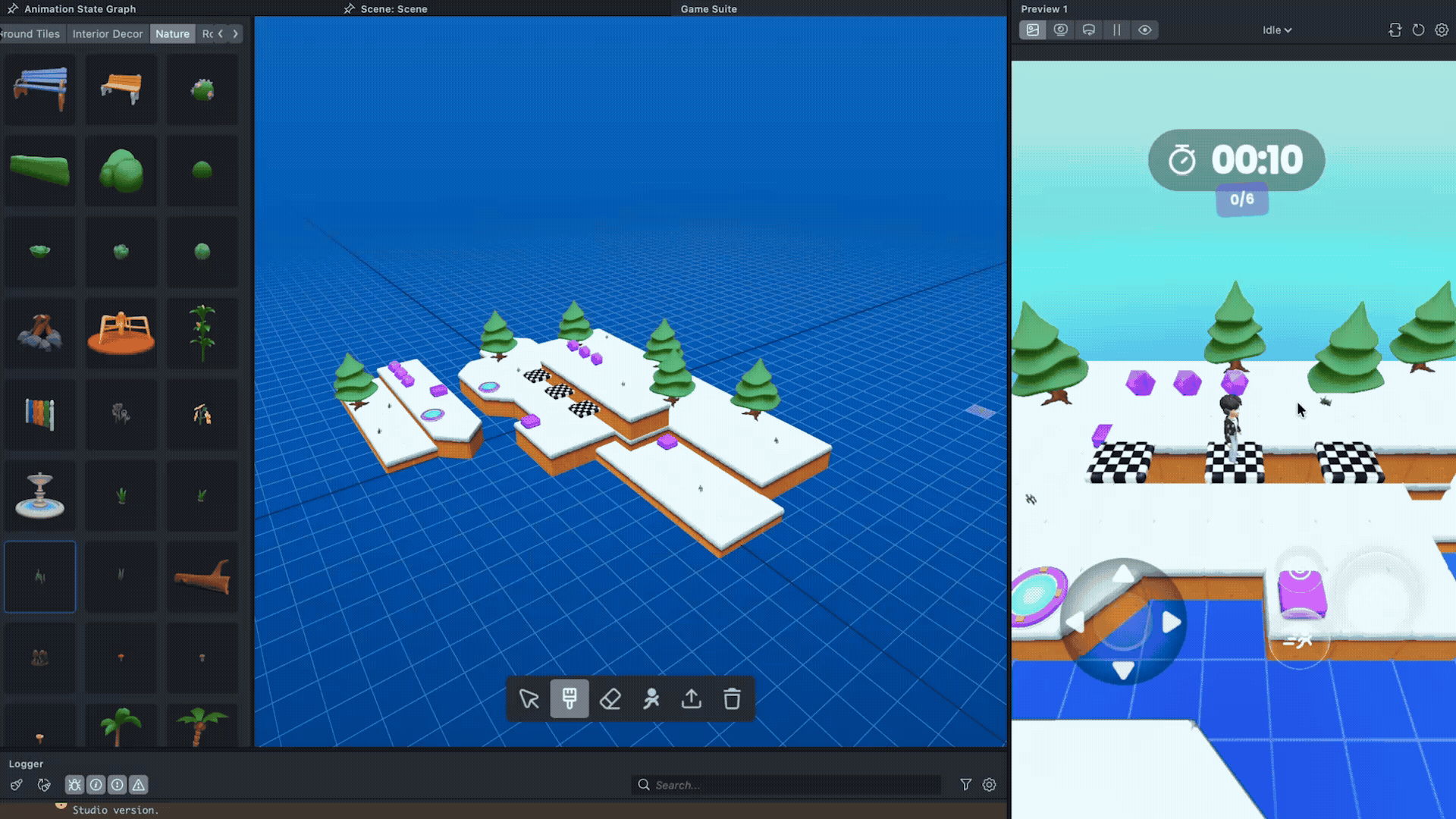
Task: Click the trash delete icon
Action: (732, 698)
